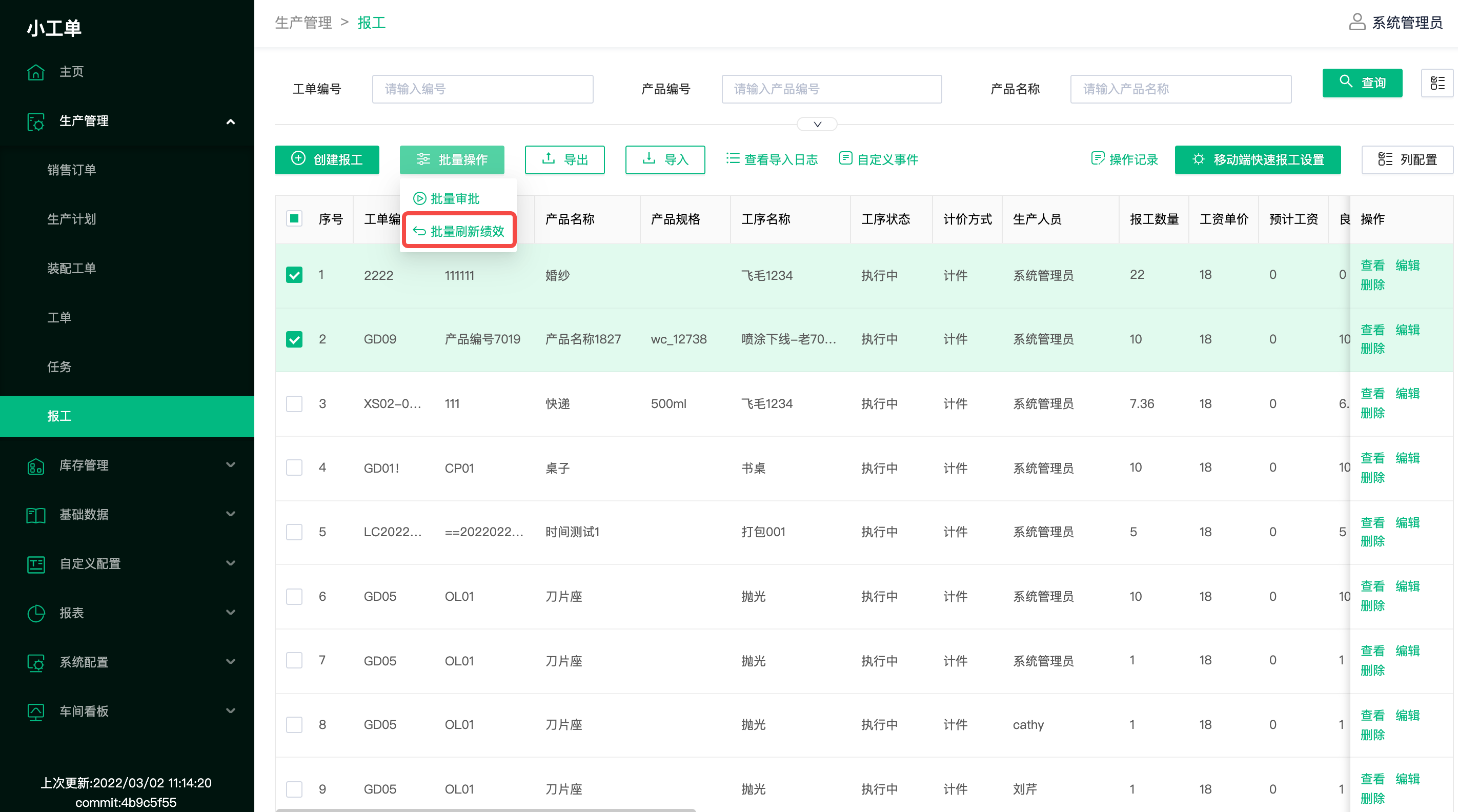Viewport: 1458px width, 812px height.
Task: Check the checkbox for row 8 (cathy)
Action: click(x=294, y=724)
